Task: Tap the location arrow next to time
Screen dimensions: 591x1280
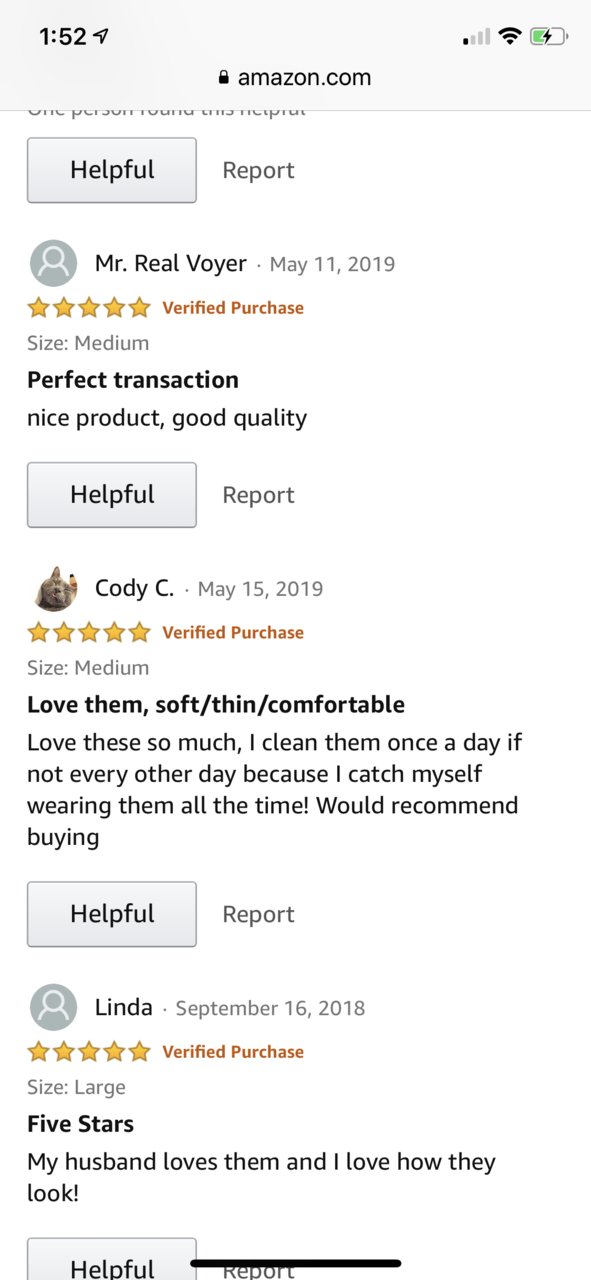Action: (x=101, y=37)
